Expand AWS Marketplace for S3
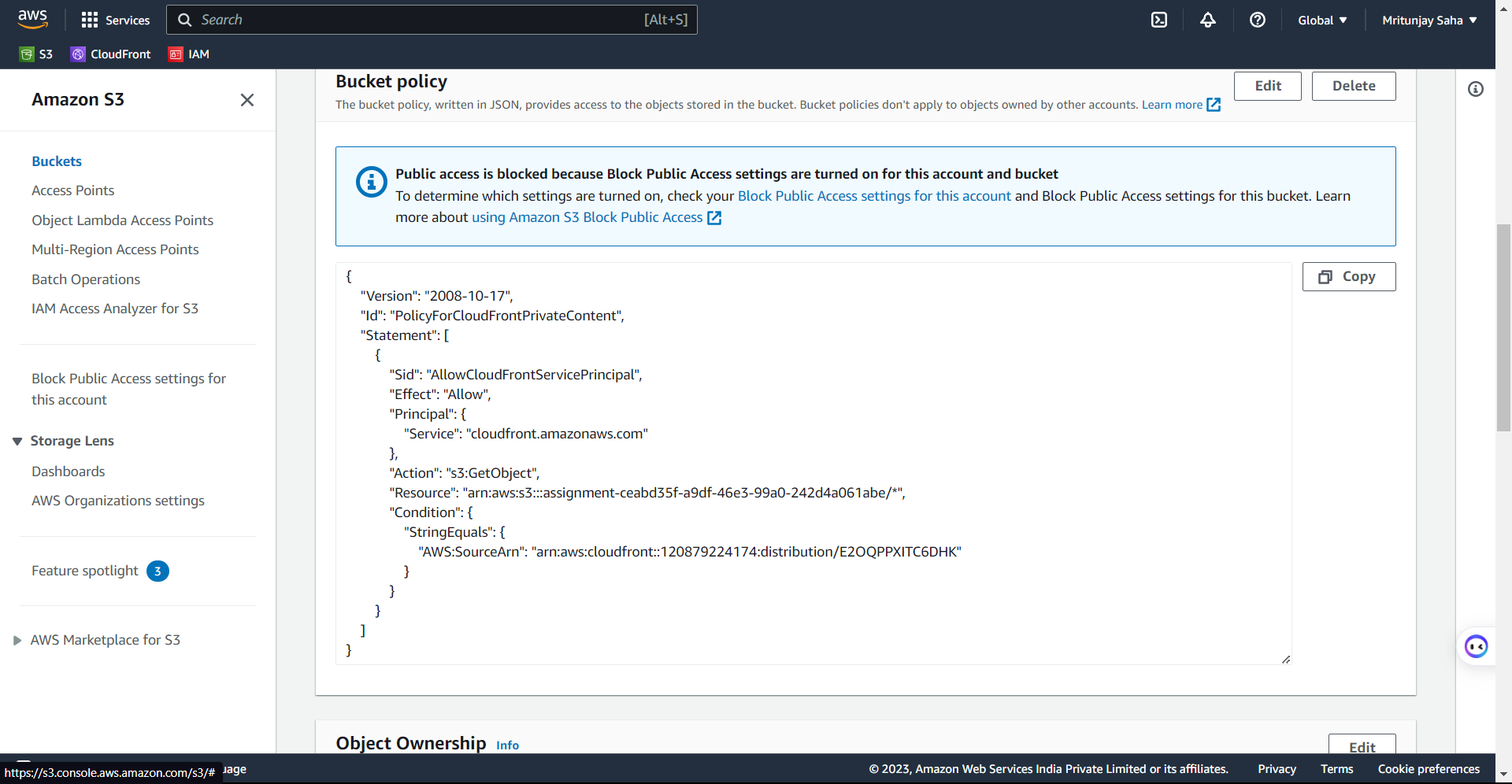The width and height of the screenshot is (1512, 784). pyautogui.click(x=17, y=641)
